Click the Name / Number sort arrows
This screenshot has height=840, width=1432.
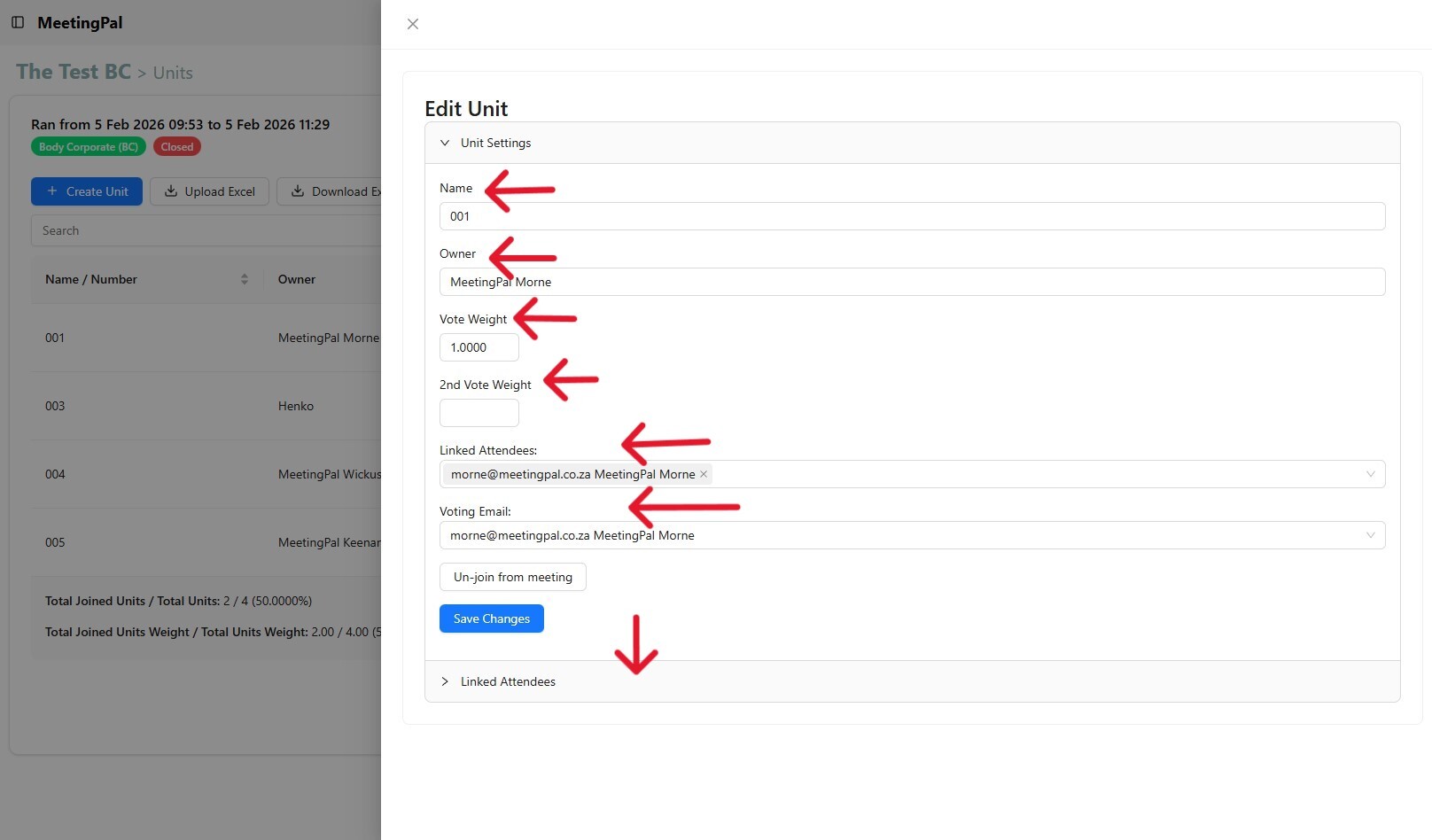coord(245,279)
